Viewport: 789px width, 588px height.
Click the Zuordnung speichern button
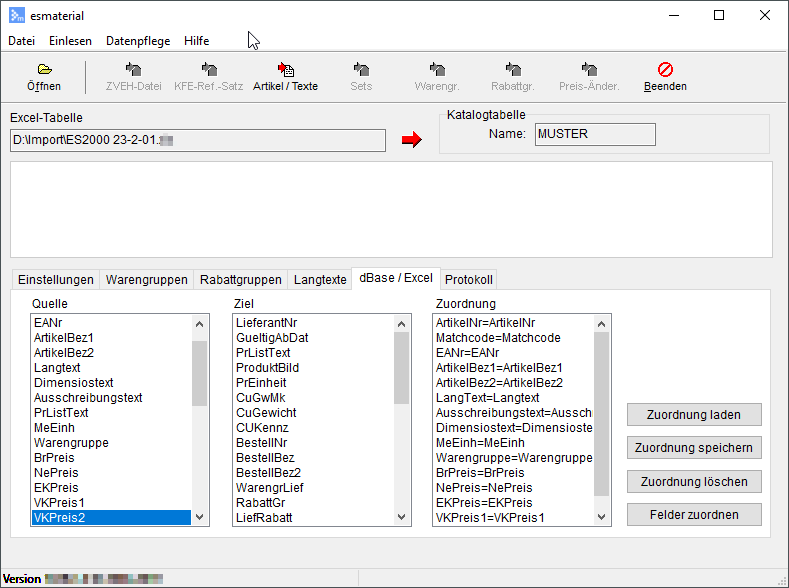click(x=694, y=447)
